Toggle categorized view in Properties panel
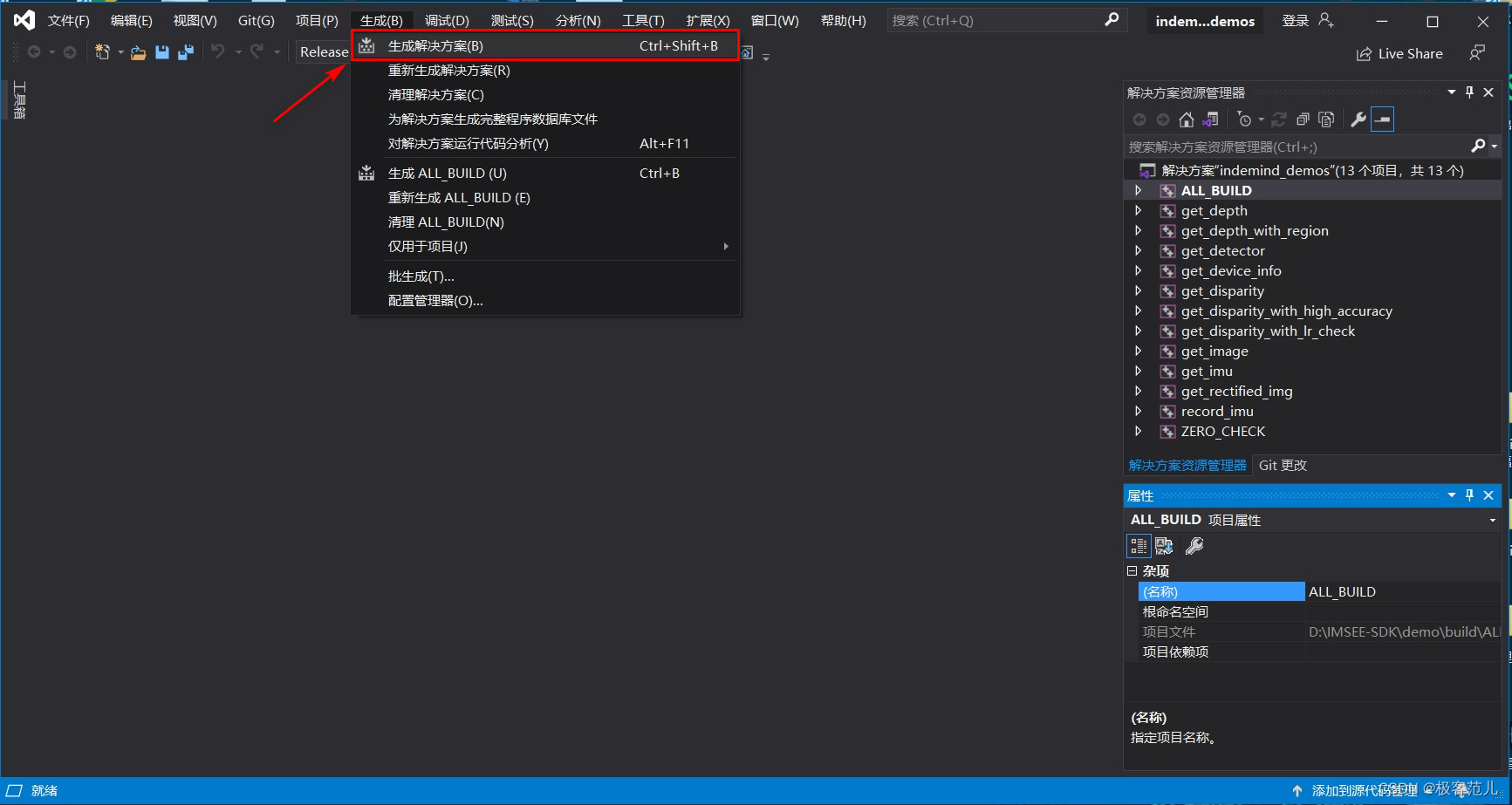Viewport: 1512px width, 805px height. tap(1139, 546)
